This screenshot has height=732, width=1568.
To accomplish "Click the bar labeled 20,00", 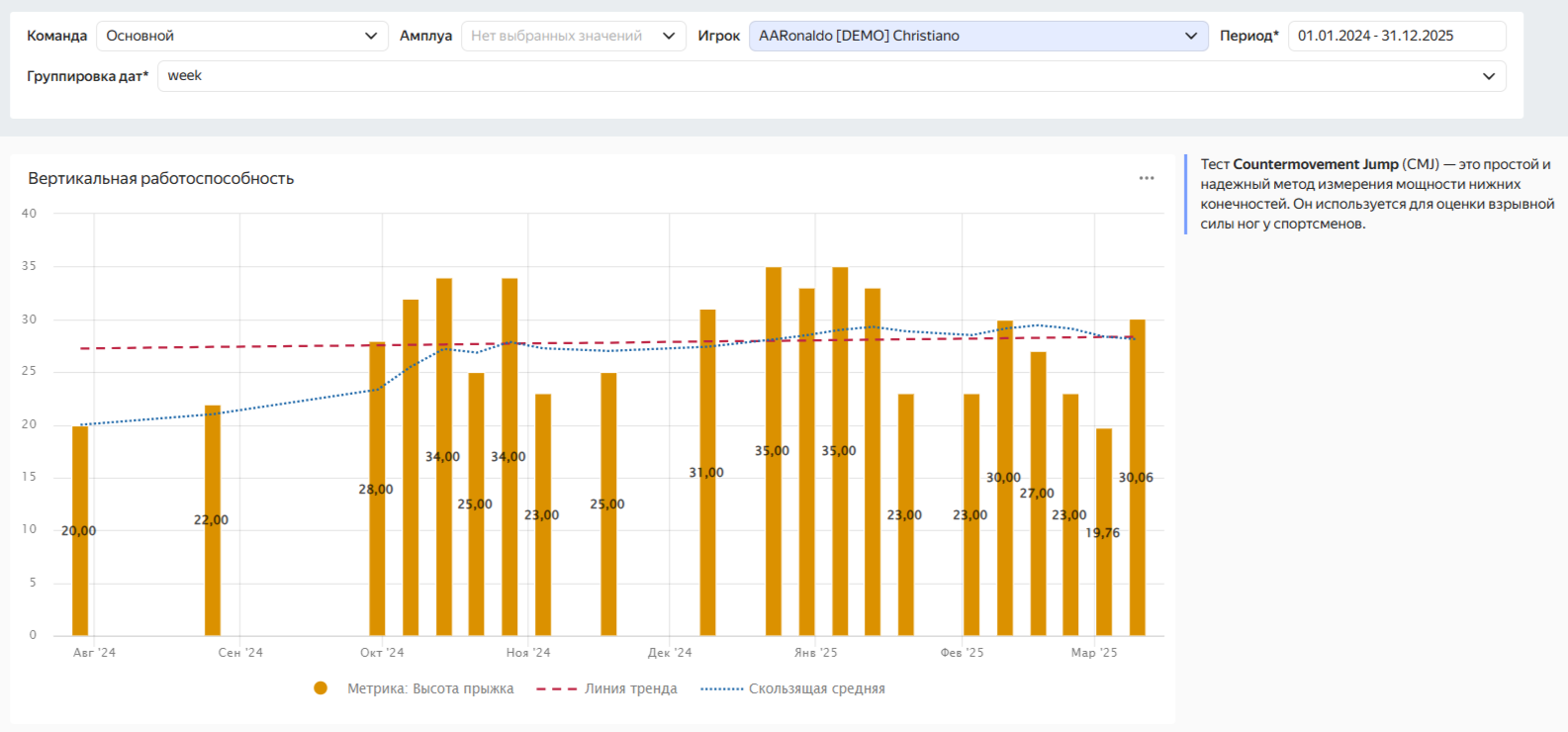I will (80, 530).
